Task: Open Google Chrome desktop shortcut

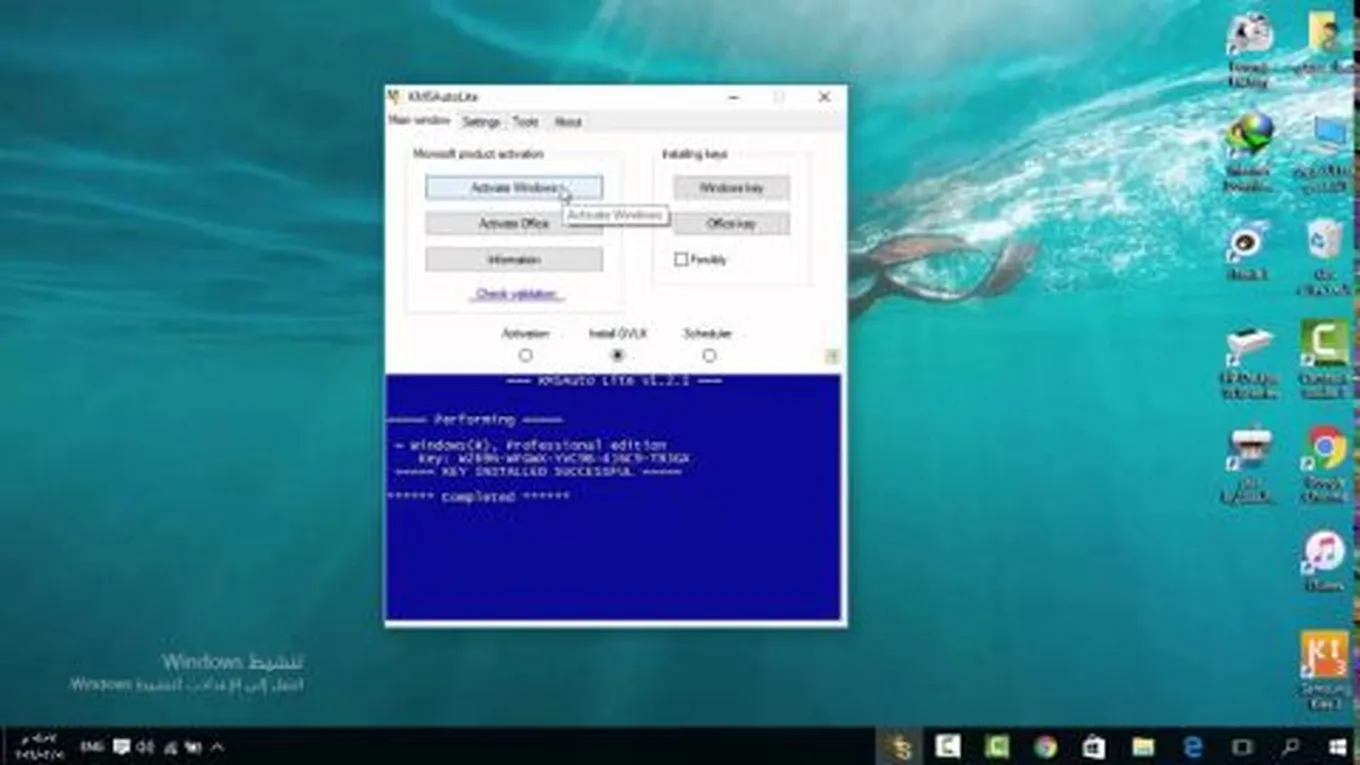Action: [x=1325, y=450]
